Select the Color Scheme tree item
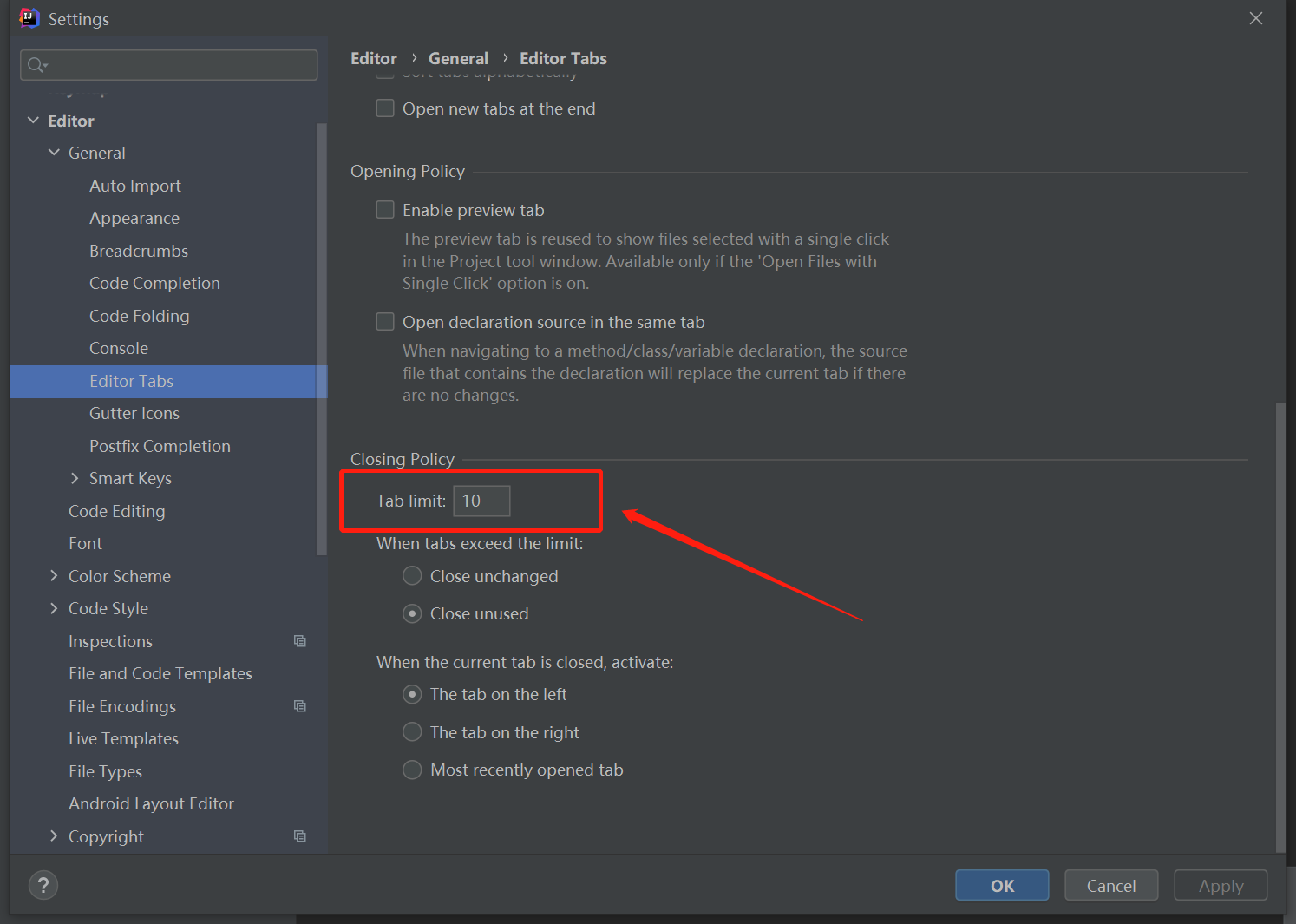The height and width of the screenshot is (924, 1296). coord(120,576)
